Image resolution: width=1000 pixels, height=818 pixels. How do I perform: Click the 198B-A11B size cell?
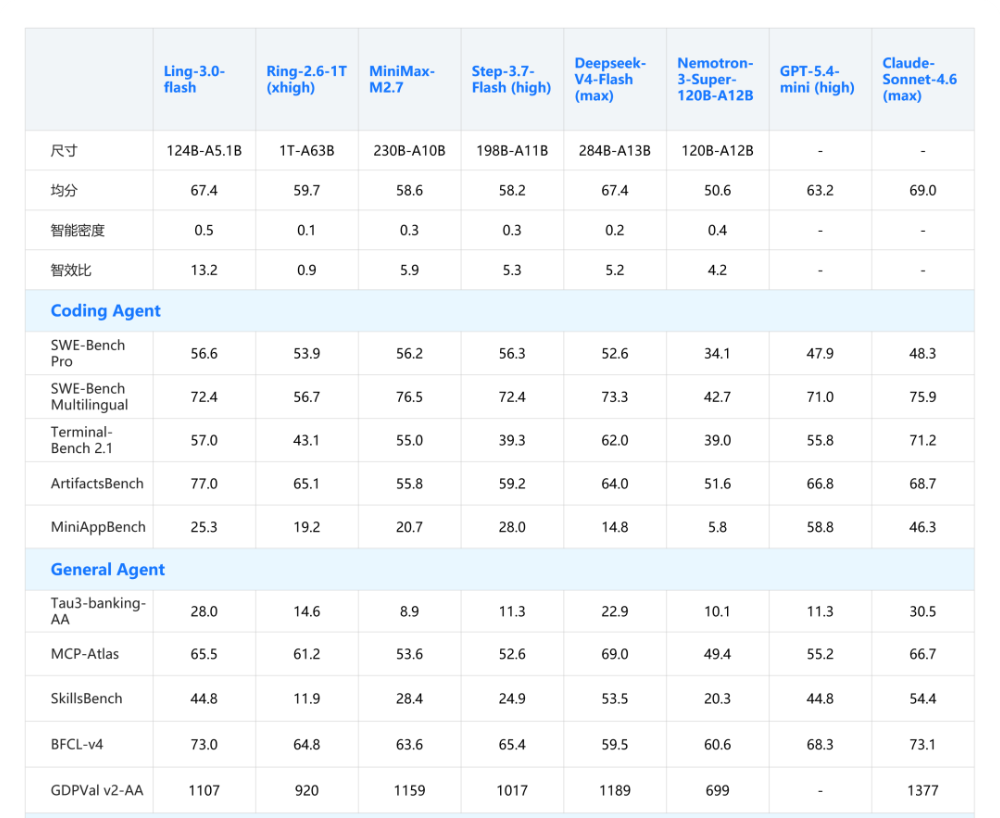[x=512, y=151]
